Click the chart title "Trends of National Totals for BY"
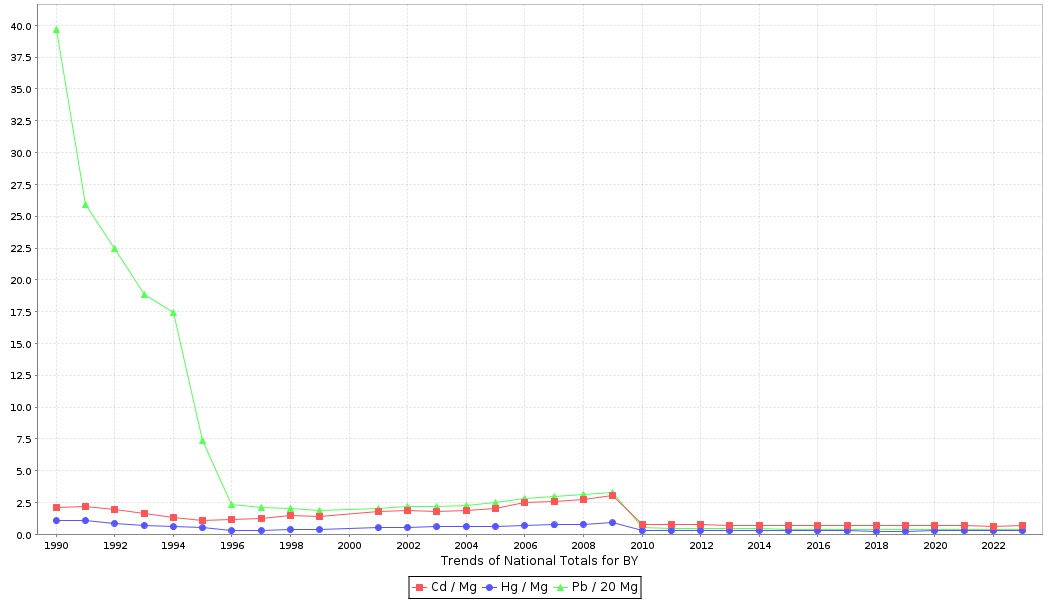Image resolution: width=1050 pixels, height=600 pixels. (539, 561)
